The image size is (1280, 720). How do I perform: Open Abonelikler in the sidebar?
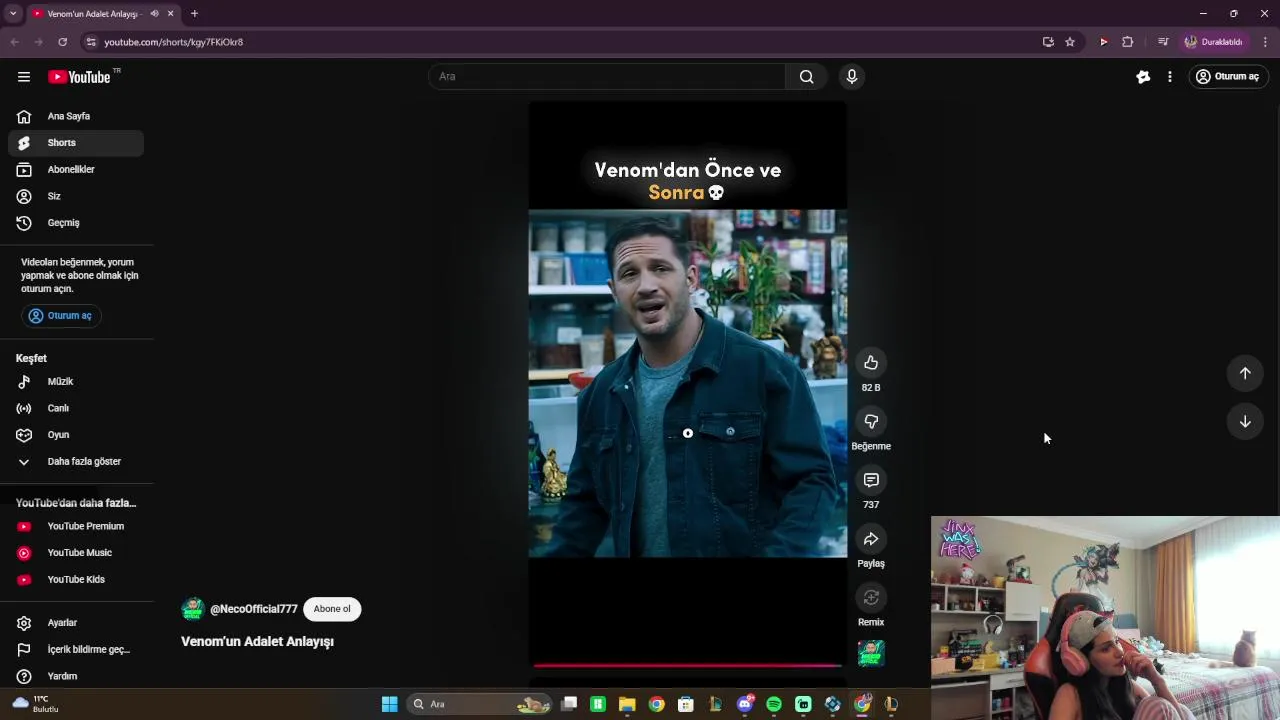76,170
